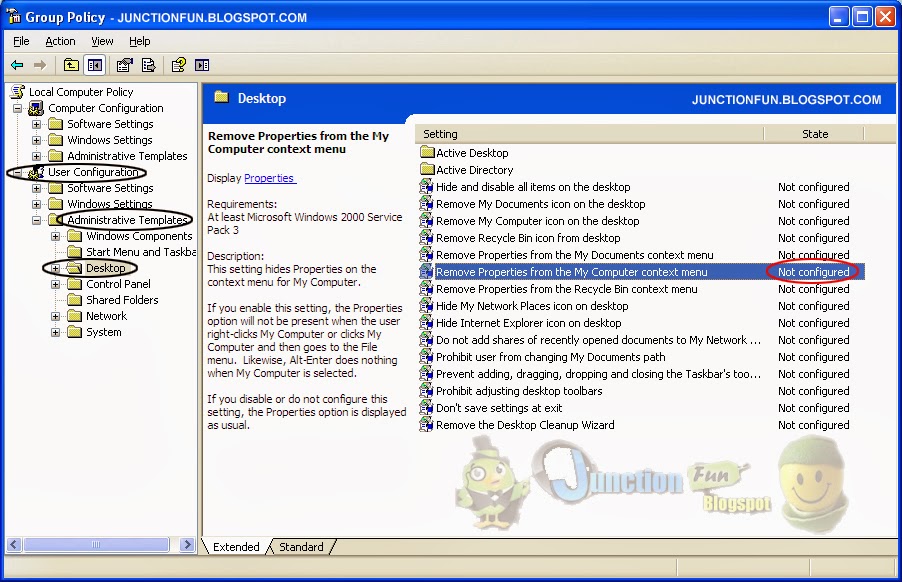Image resolution: width=902 pixels, height=582 pixels.
Task: Select System folder in the tree
Action: (x=104, y=332)
